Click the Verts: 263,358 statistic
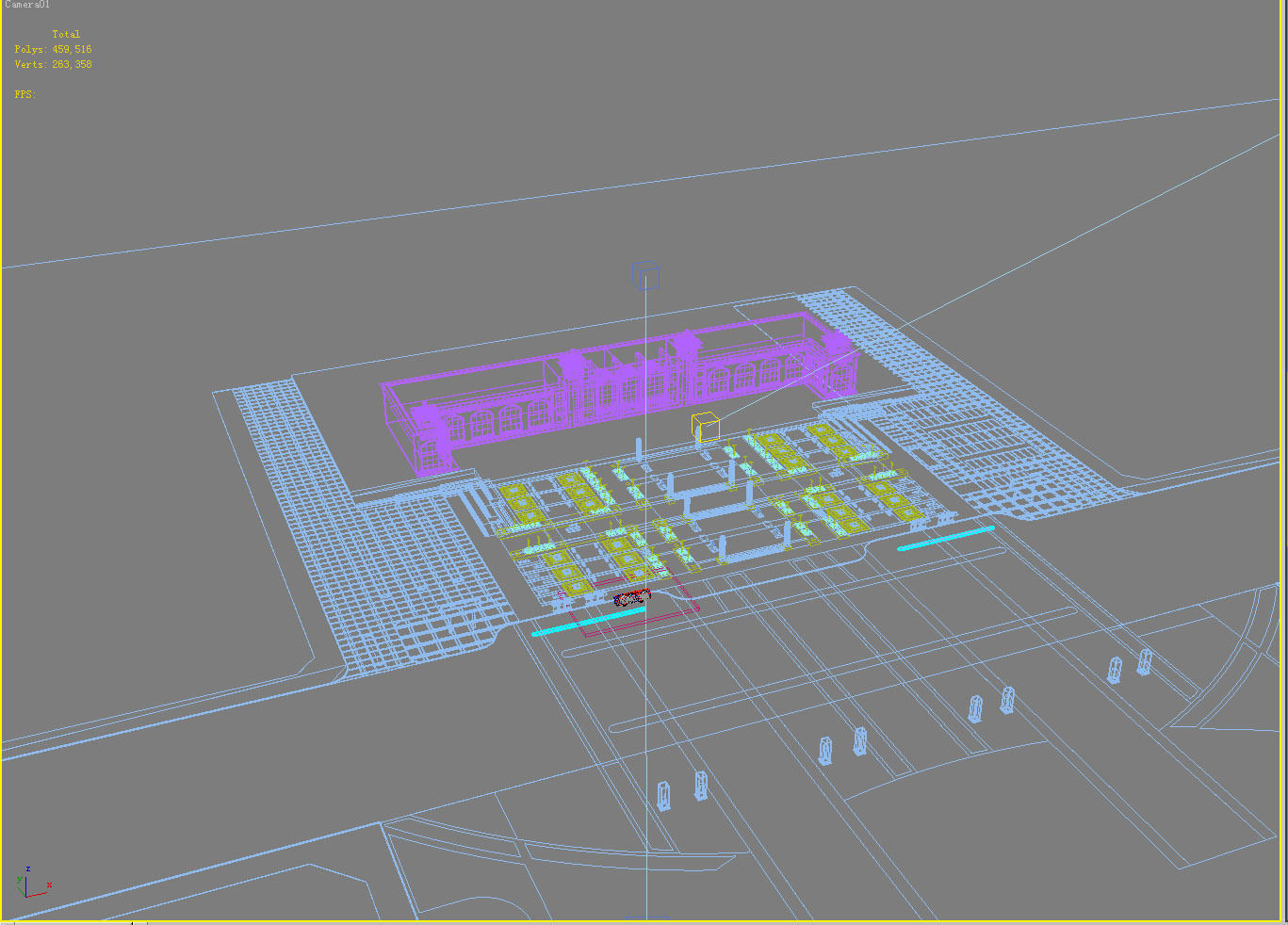The height and width of the screenshot is (925, 1288). point(53,64)
